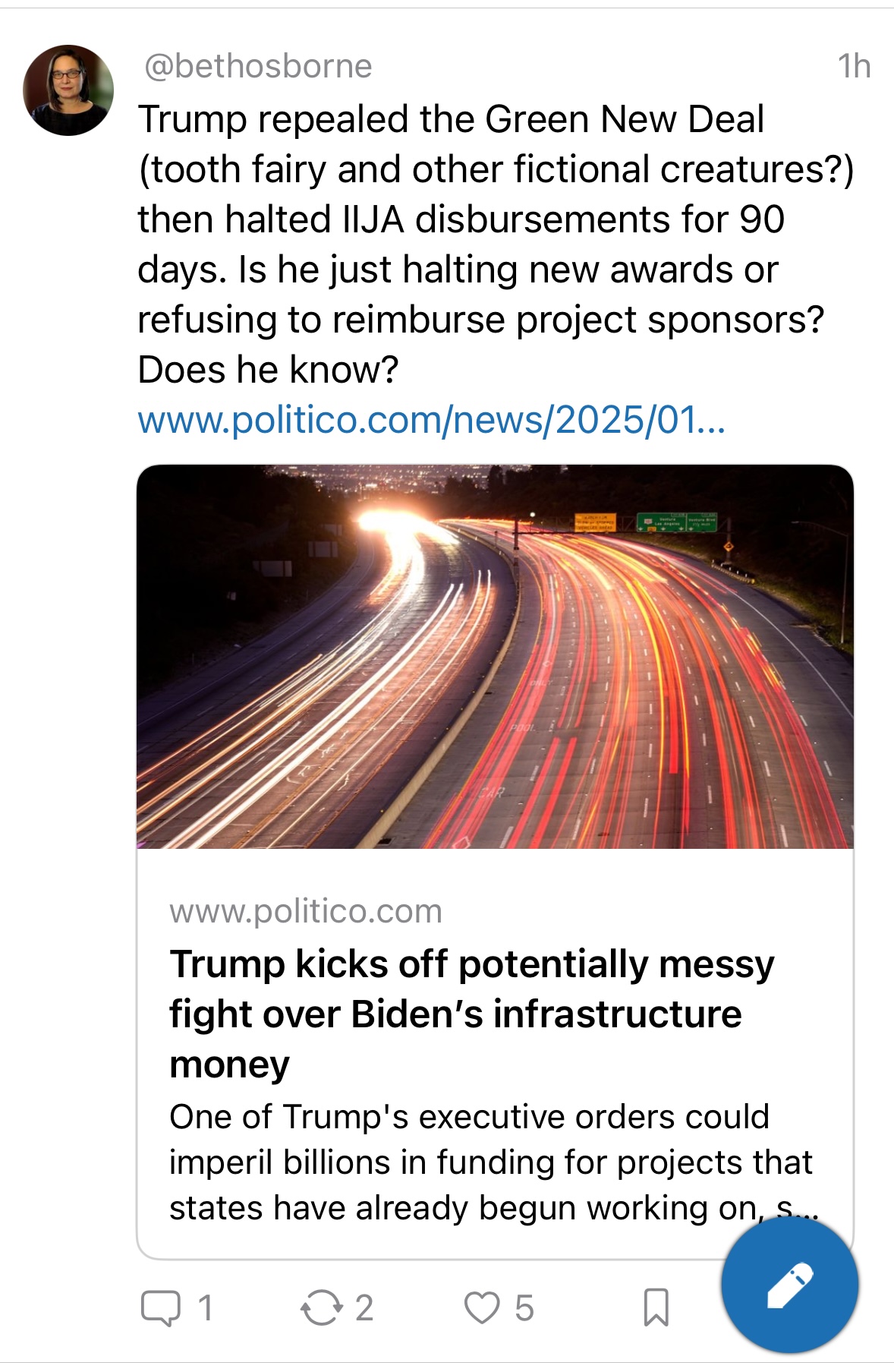Screen dimensions: 894x1372
Task: Click the 'Does he know?' text in the post
Action: click(268, 370)
